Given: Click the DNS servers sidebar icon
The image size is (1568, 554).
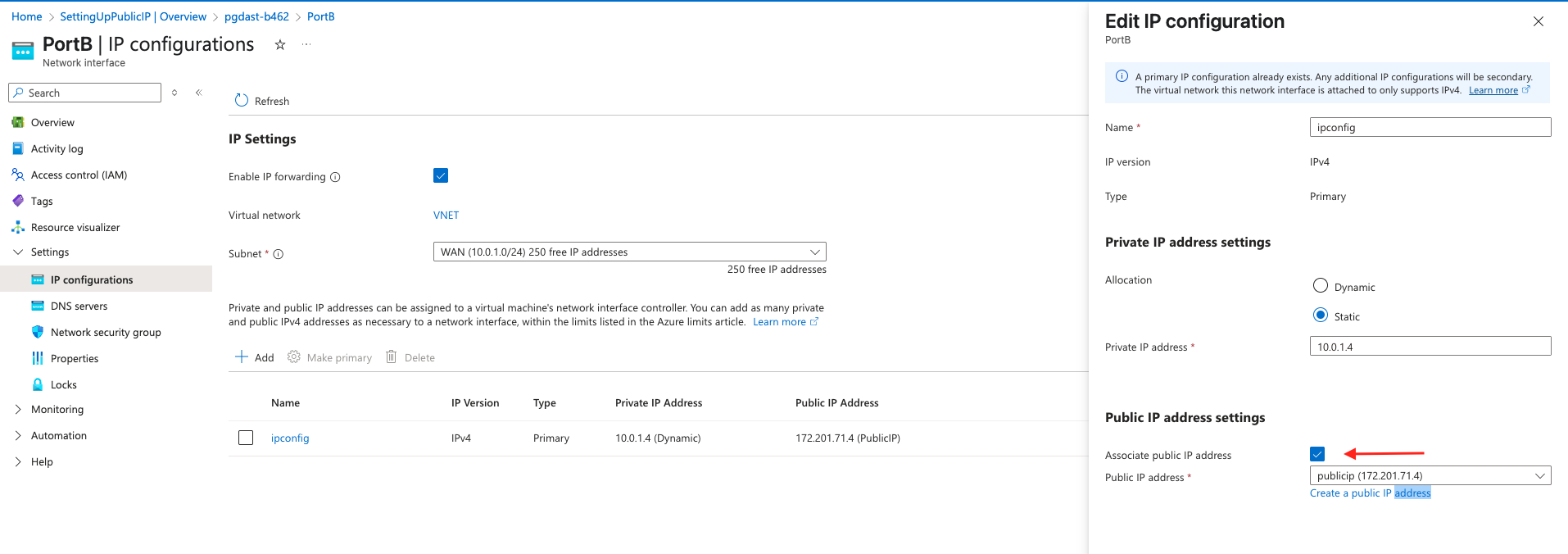Looking at the screenshot, I should click(38, 306).
